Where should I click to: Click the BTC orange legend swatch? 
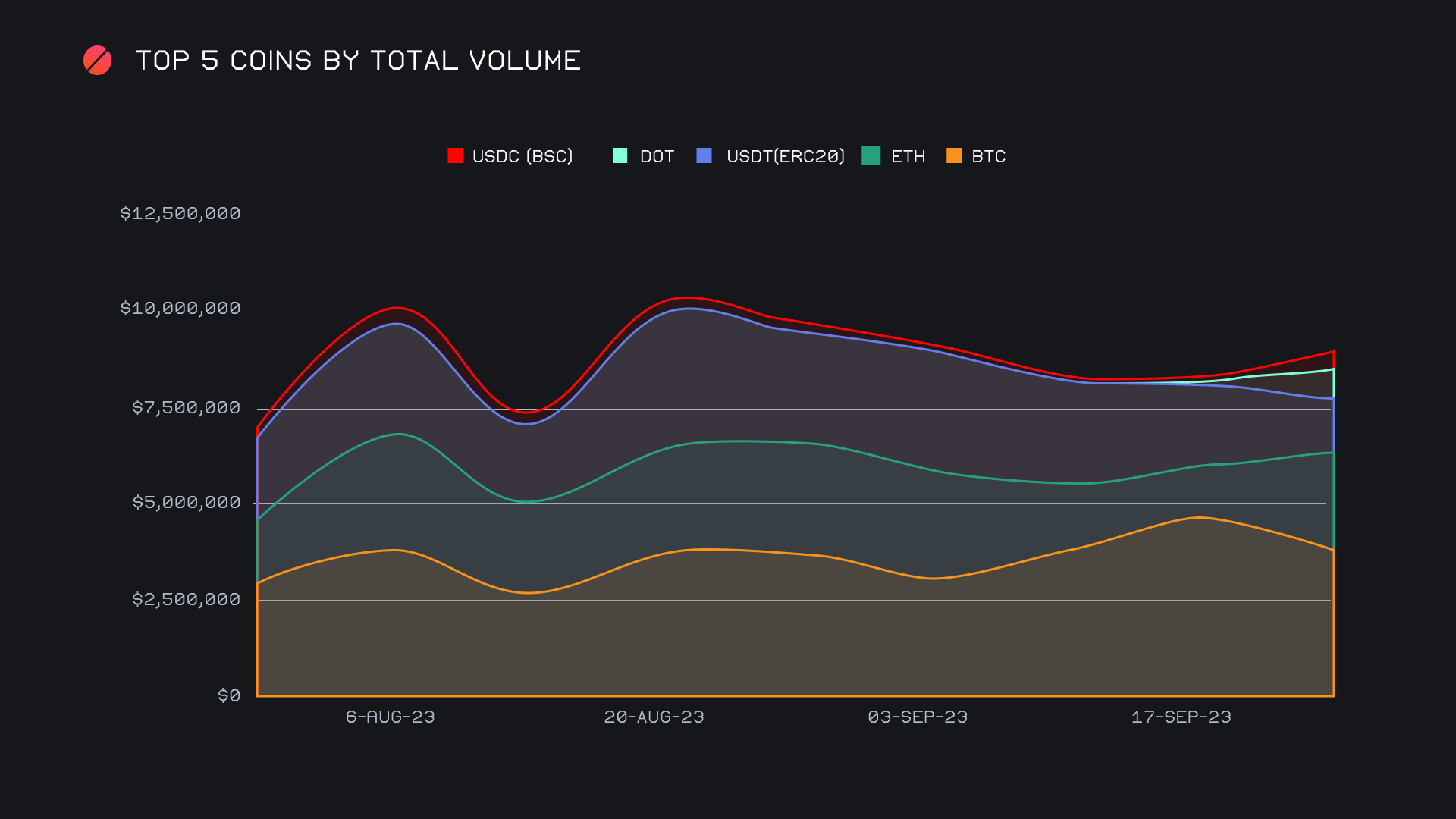tap(954, 155)
